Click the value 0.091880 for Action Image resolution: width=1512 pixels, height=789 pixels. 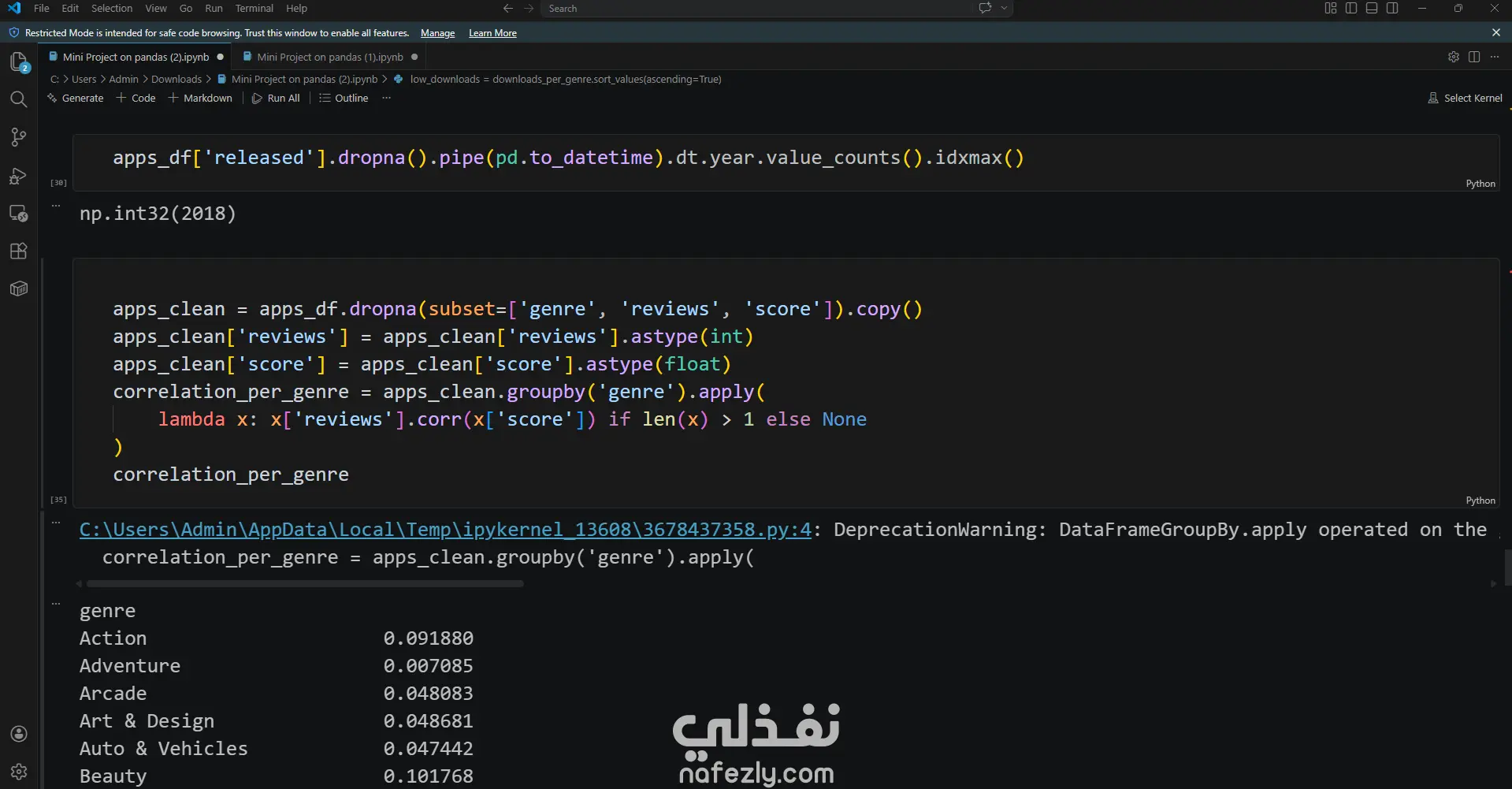point(429,638)
